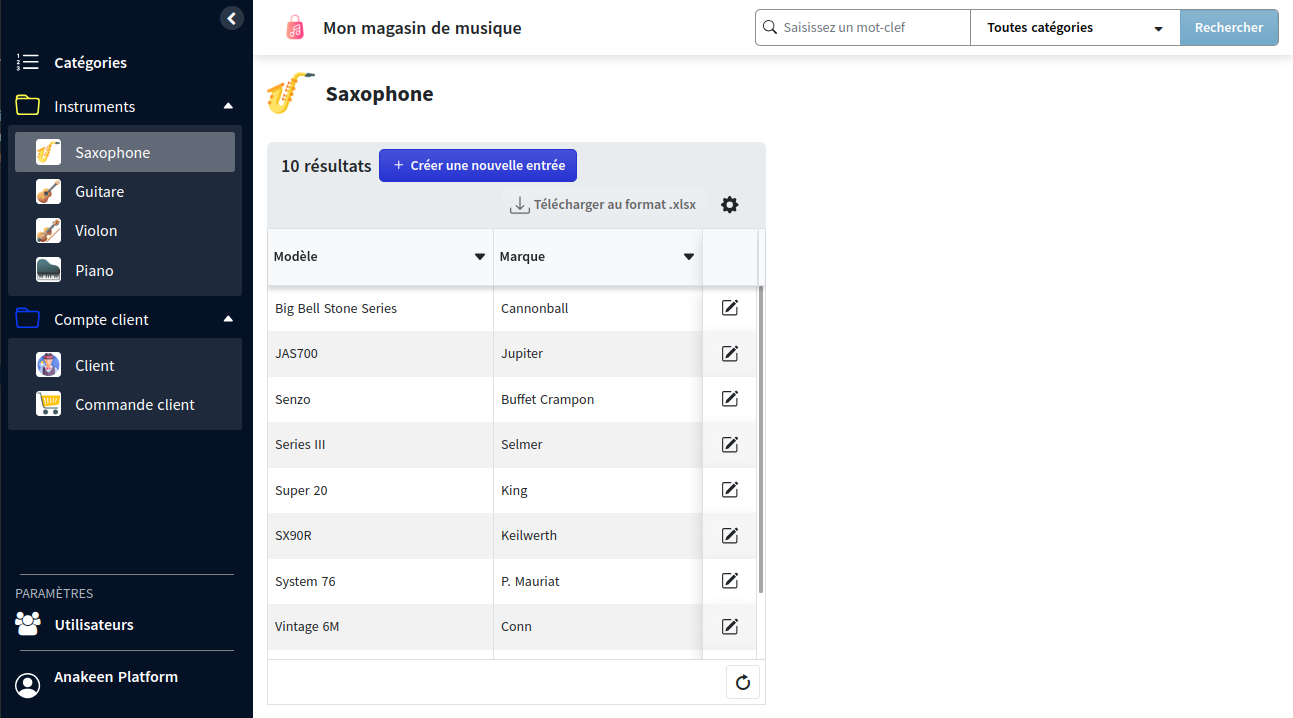Open the Marque column filter dropdown
Screen dimensions: 1293x718
click(689, 256)
